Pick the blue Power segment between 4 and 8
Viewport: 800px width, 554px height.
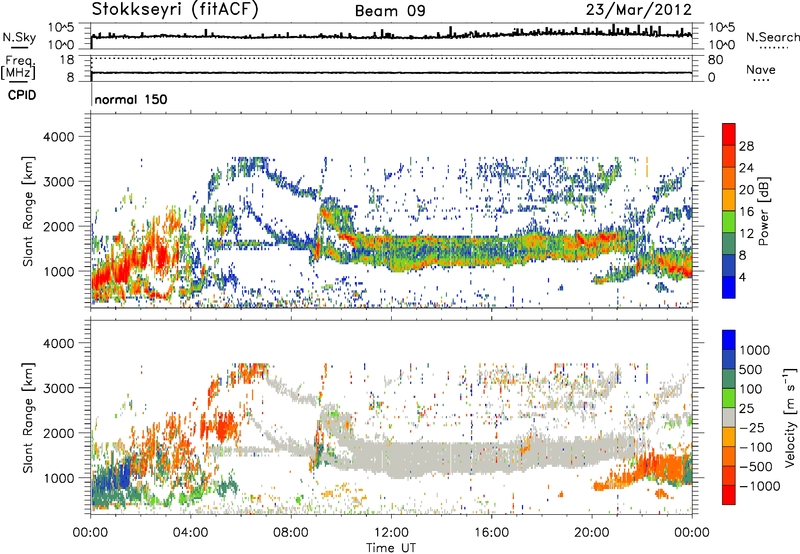coord(729,266)
